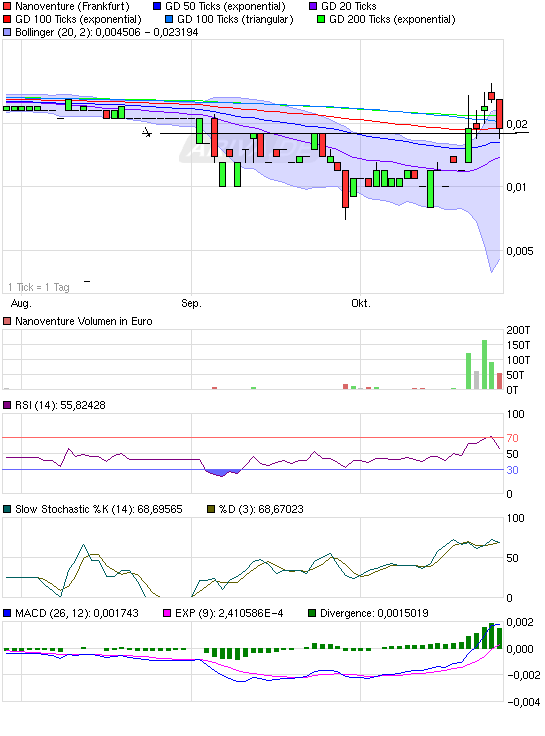Click the tallest green volume bar

click(x=484, y=365)
